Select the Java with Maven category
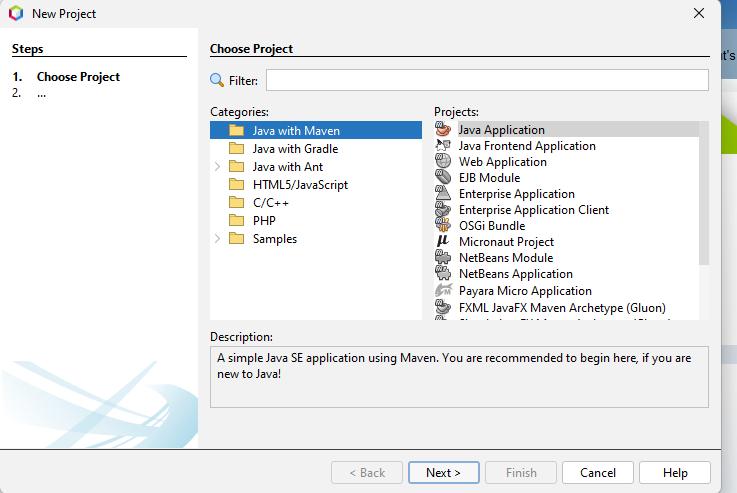This screenshot has height=493, width=737. tap(316, 130)
